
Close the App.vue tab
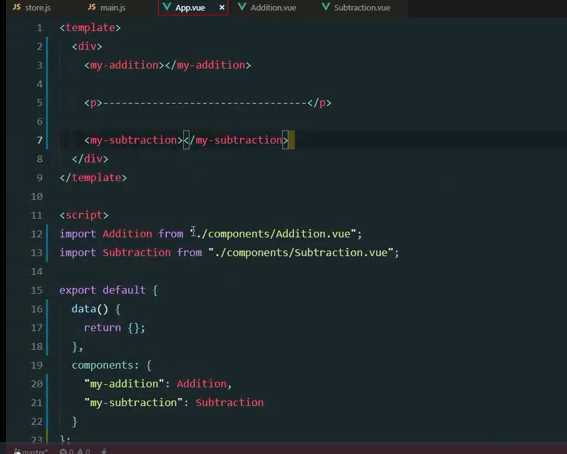(222, 7)
